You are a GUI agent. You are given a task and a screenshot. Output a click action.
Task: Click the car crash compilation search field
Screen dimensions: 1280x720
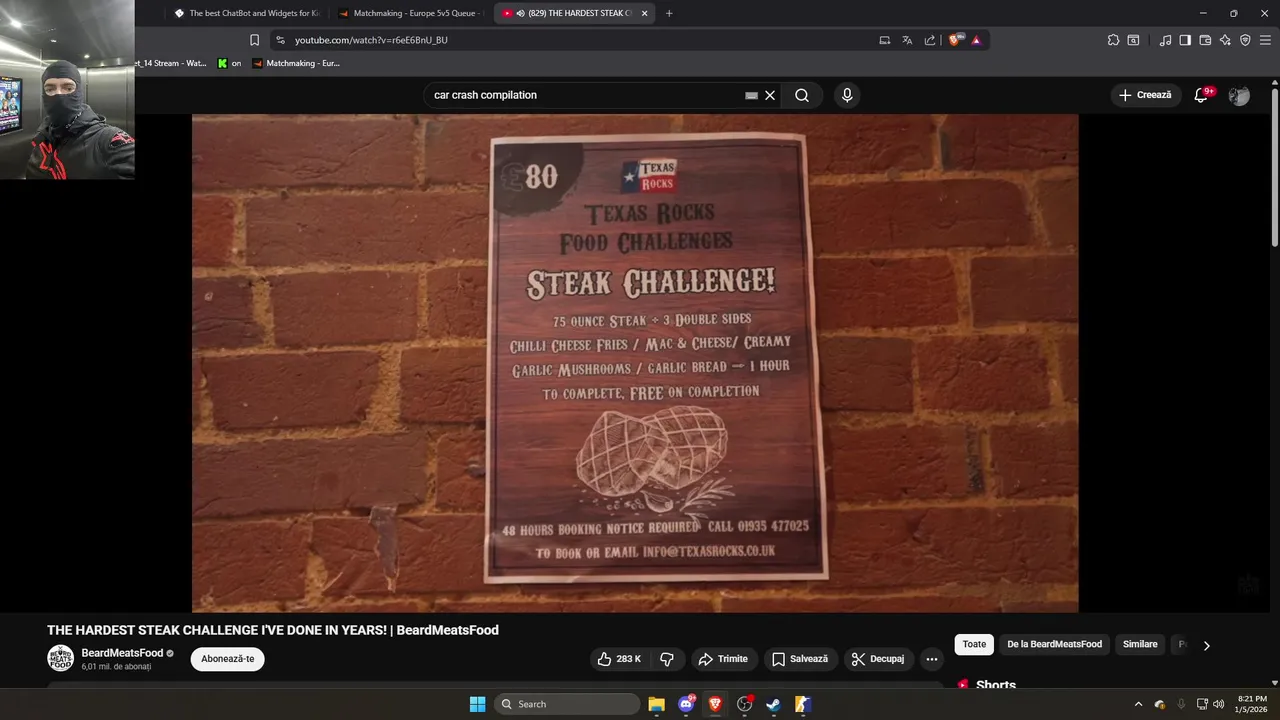pos(585,95)
